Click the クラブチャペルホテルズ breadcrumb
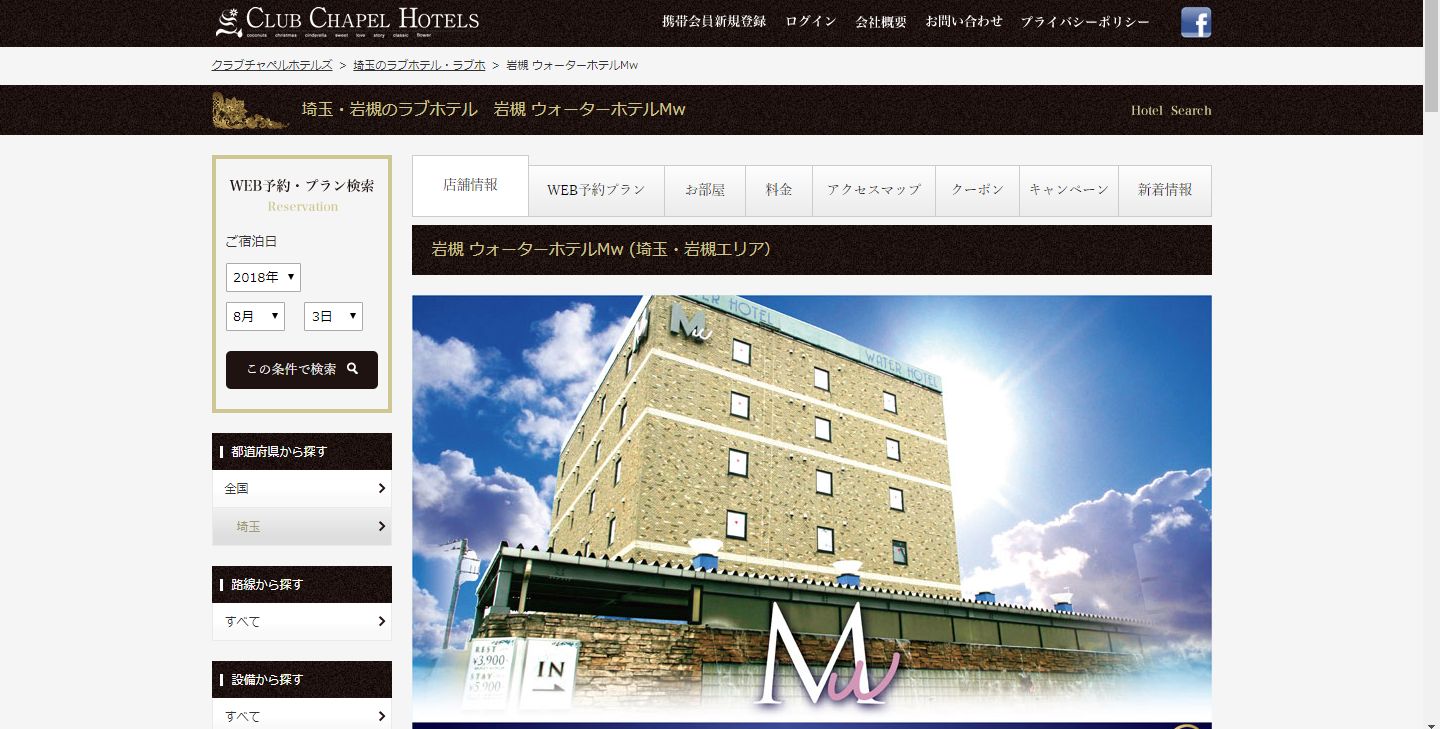The height and width of the screenshot is (729, 1440). click(272, 65)
